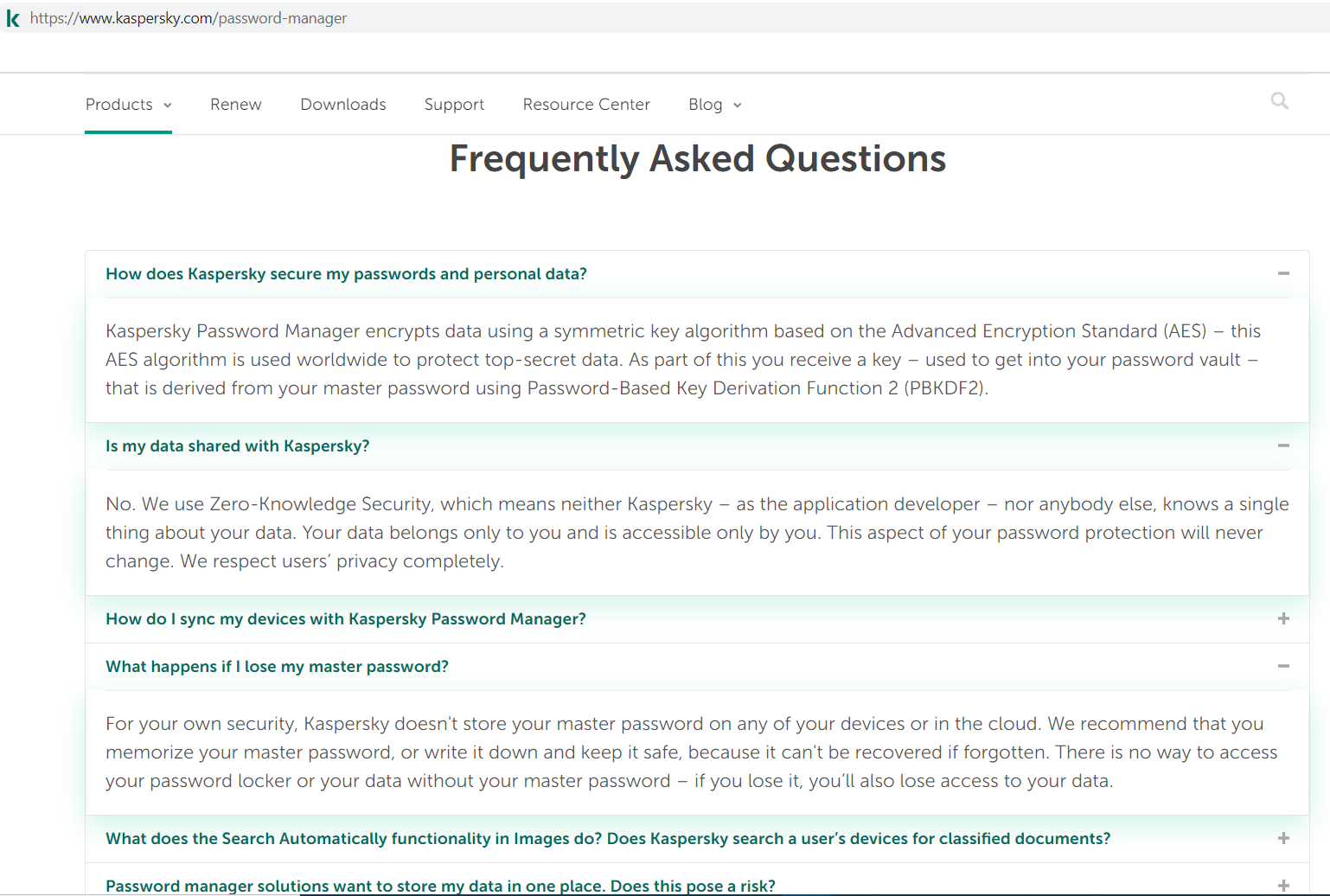Open the Products dropdown menu
This screenshot has height=896, width=1330.
128,105
